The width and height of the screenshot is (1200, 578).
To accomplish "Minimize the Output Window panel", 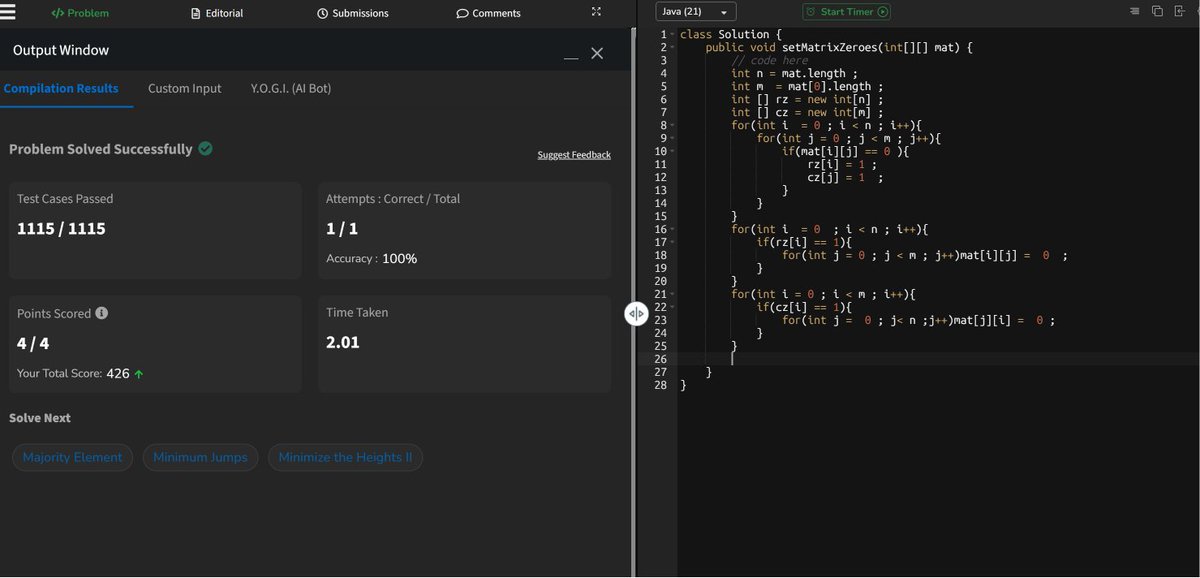I will [x=571, y=58].
